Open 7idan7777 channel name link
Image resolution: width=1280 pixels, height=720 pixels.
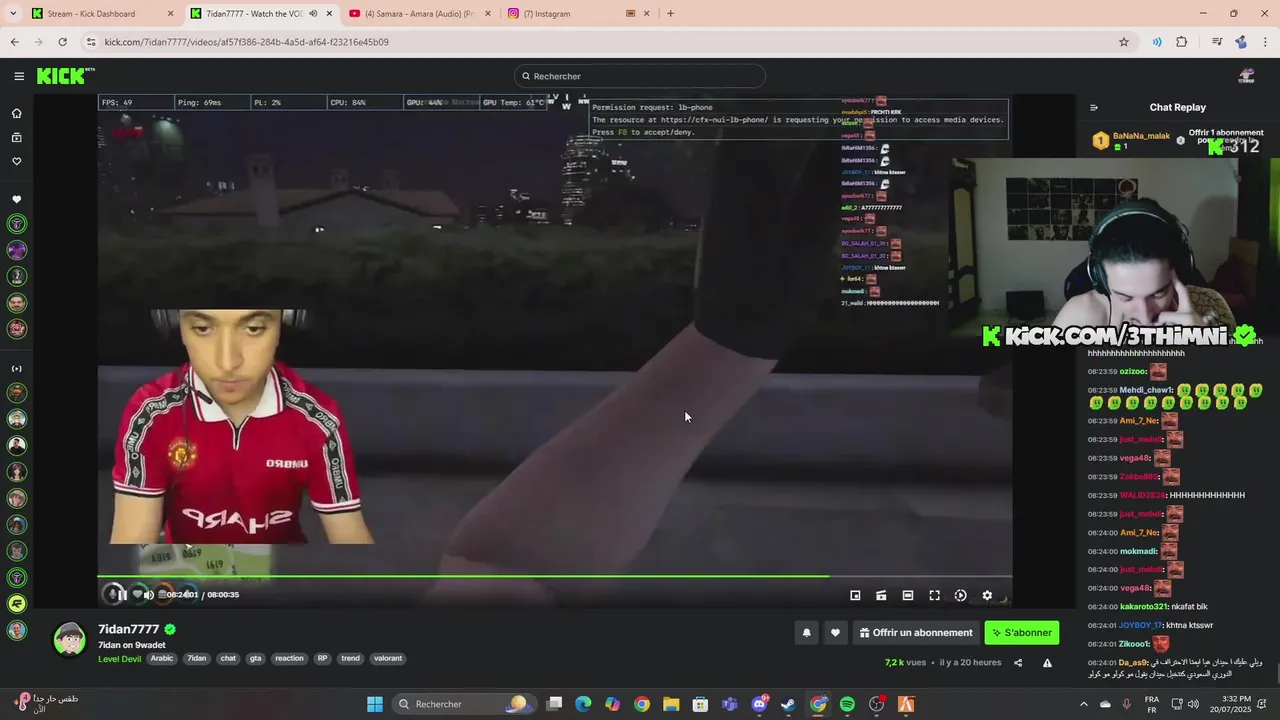pyautogui.click(x=128, y=629)
